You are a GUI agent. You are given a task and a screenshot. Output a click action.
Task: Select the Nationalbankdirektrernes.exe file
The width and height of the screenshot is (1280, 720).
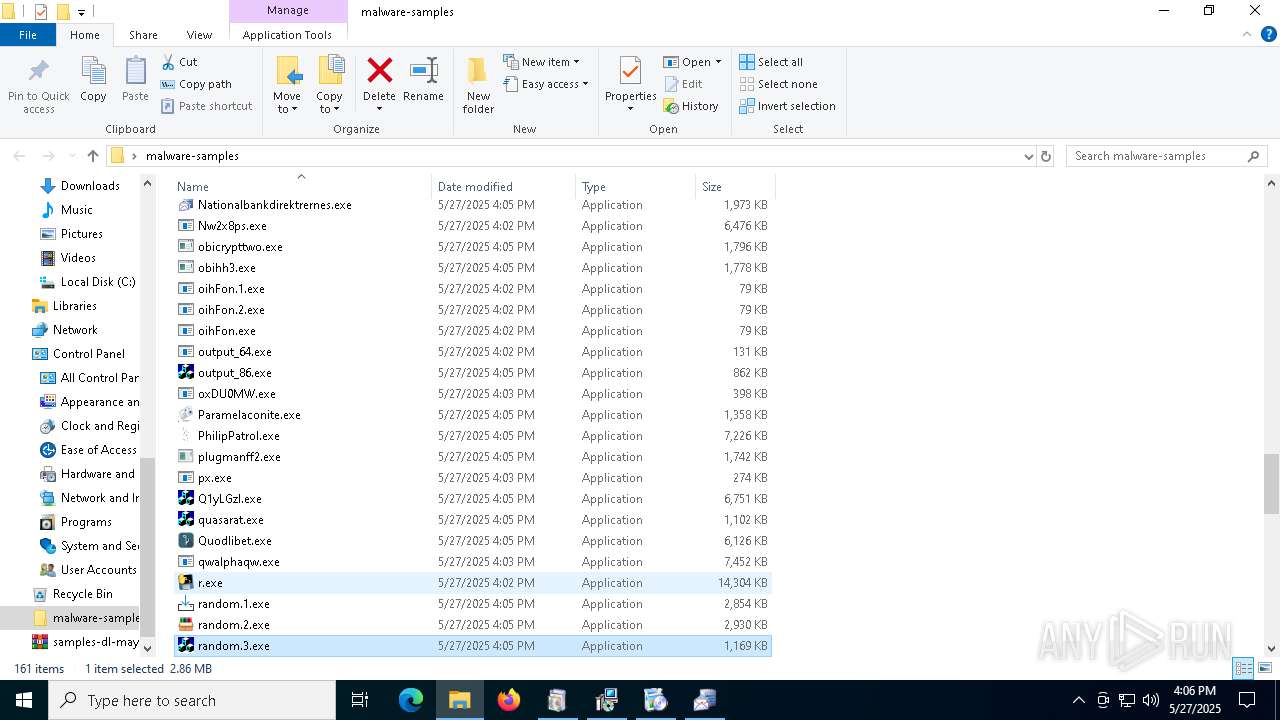coord(472,205)
